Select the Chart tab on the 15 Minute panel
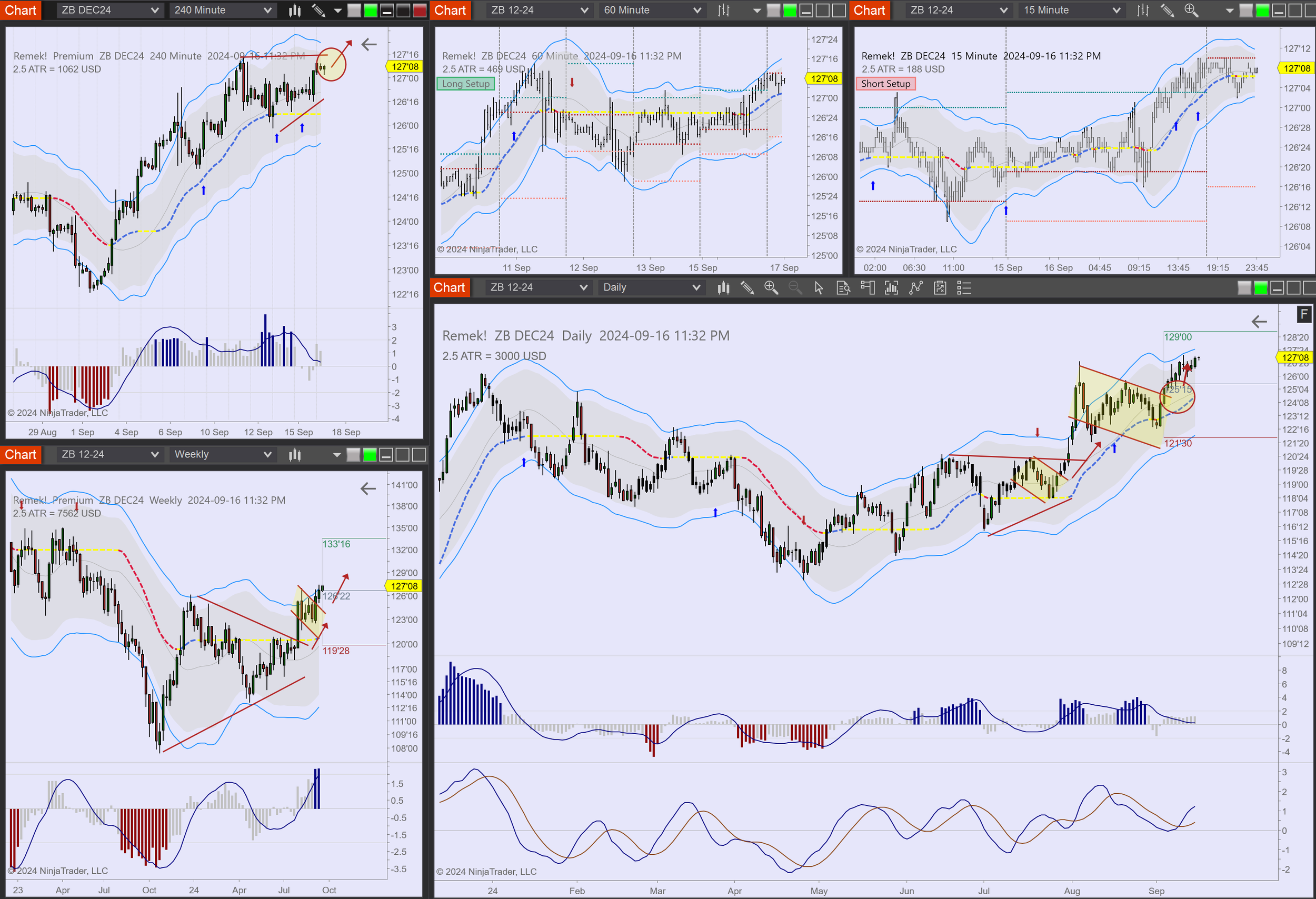Image resolution: width=1316 pixels, height=899 pixels. (869, 9)
